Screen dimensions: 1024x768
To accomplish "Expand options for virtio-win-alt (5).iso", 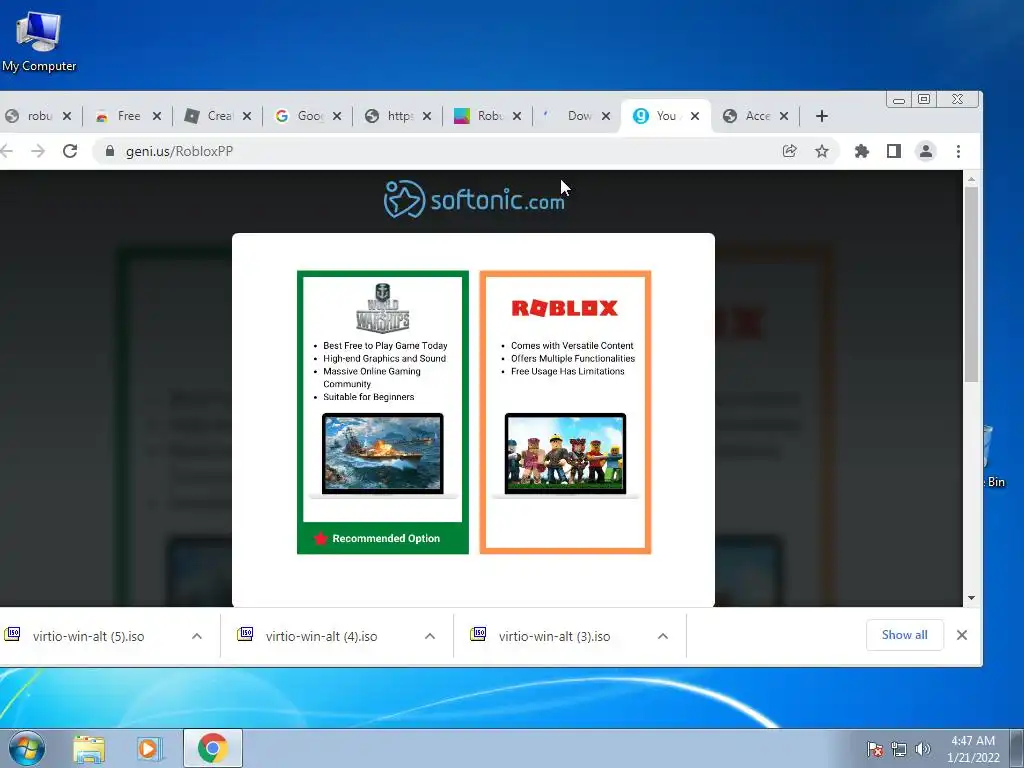I will [x=197, y=636].
